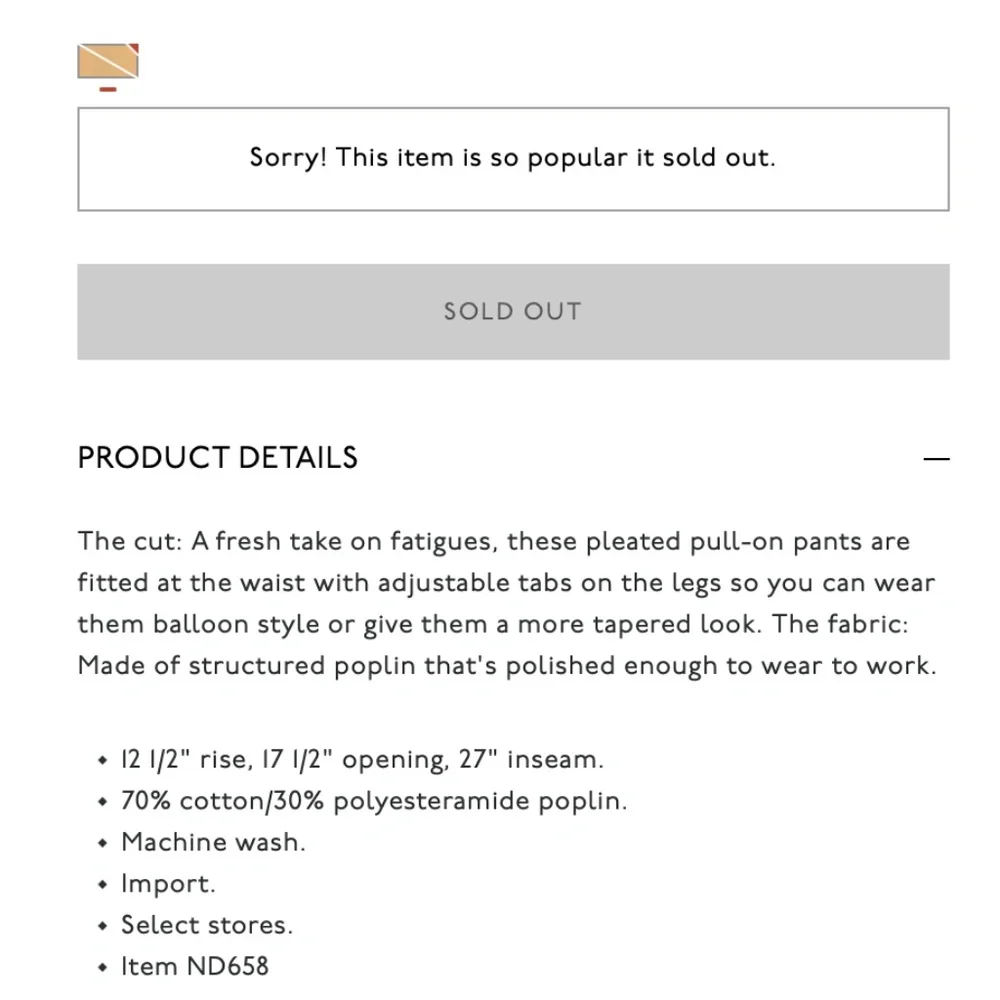Collapse Product Details with the minus icon
1000x1000 pixels.
click(936, 459)
